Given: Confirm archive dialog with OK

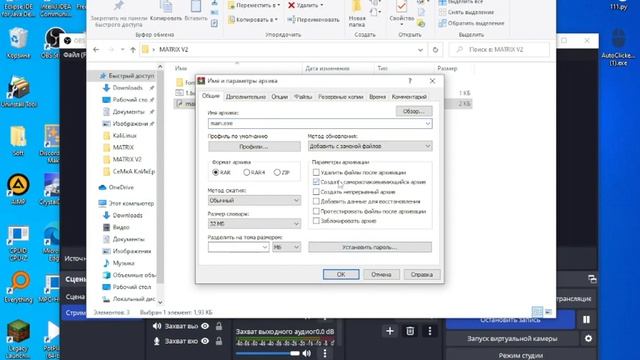Looking at the screenshot, I should coord(341,274).
